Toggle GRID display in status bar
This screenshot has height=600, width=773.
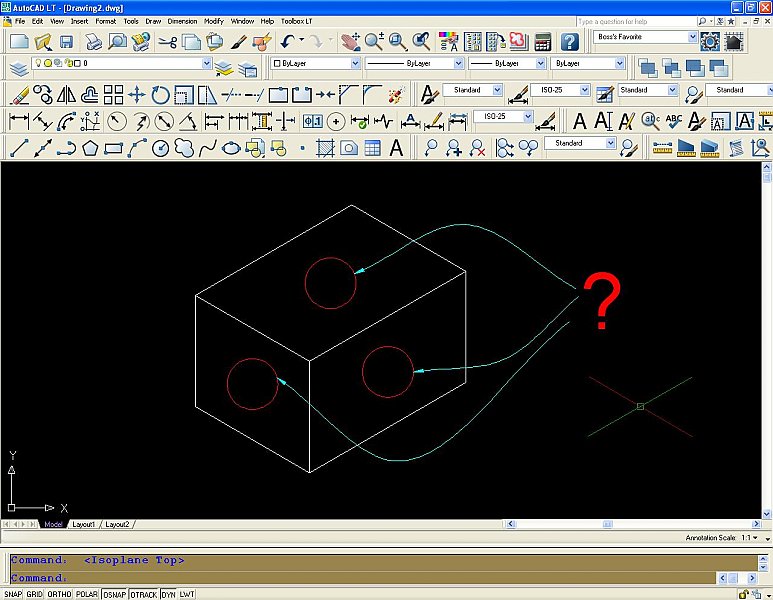point(35,594)
